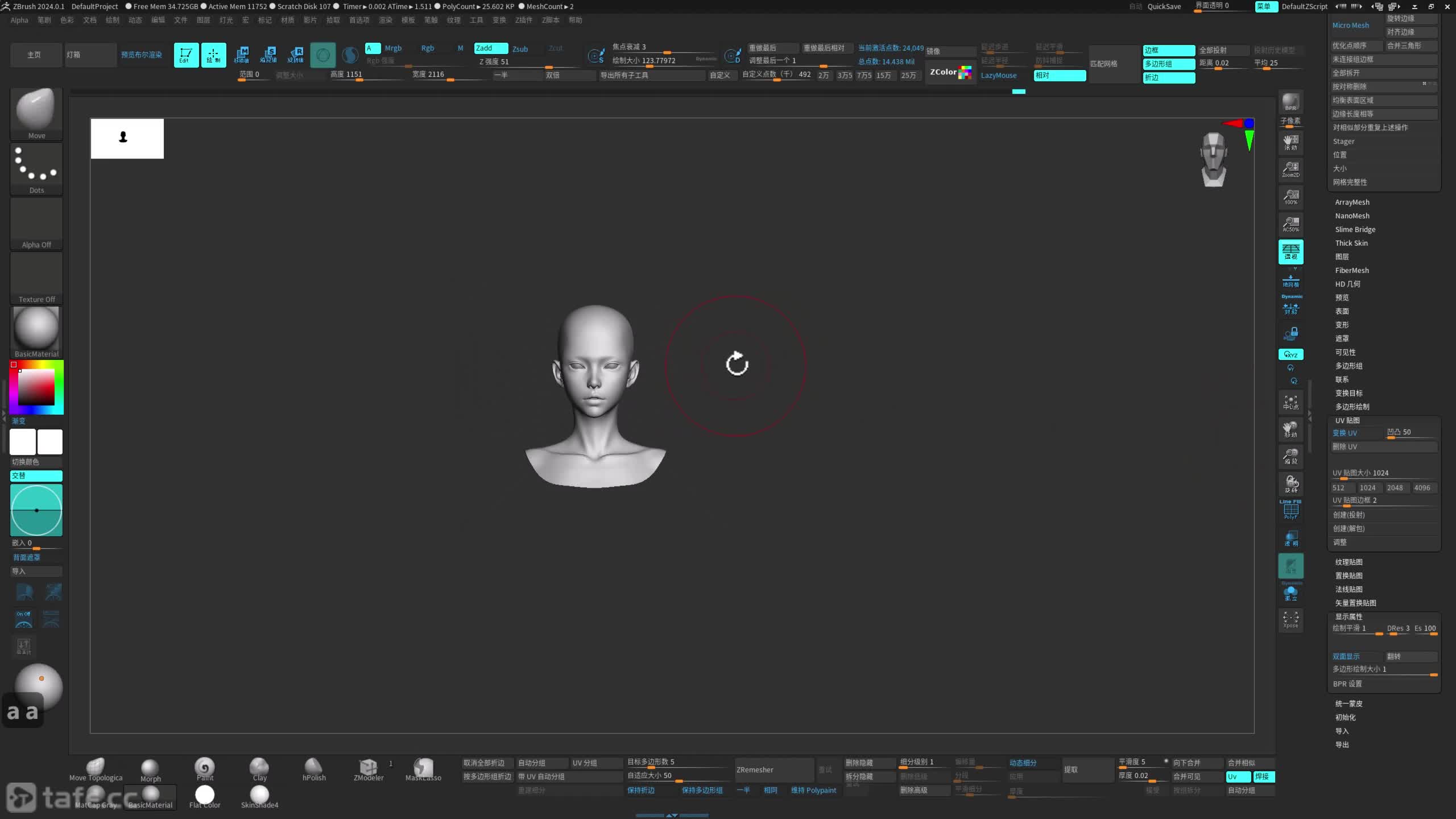The width and height of the screenshot is (1456, 819).
Task: Activate the Edit mode button
Action: click(x=186, y=55)
